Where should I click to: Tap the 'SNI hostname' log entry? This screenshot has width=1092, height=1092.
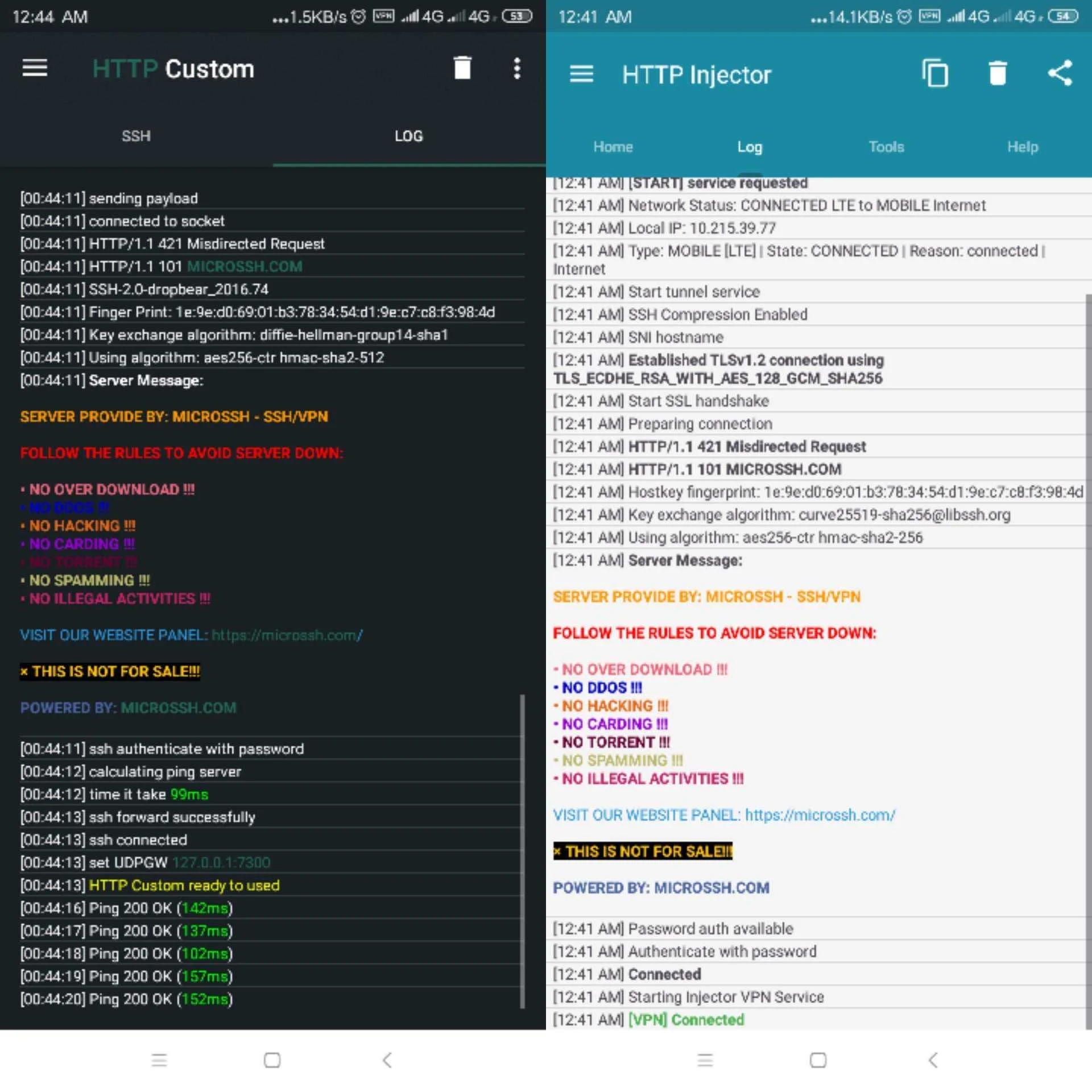point(638,337)
